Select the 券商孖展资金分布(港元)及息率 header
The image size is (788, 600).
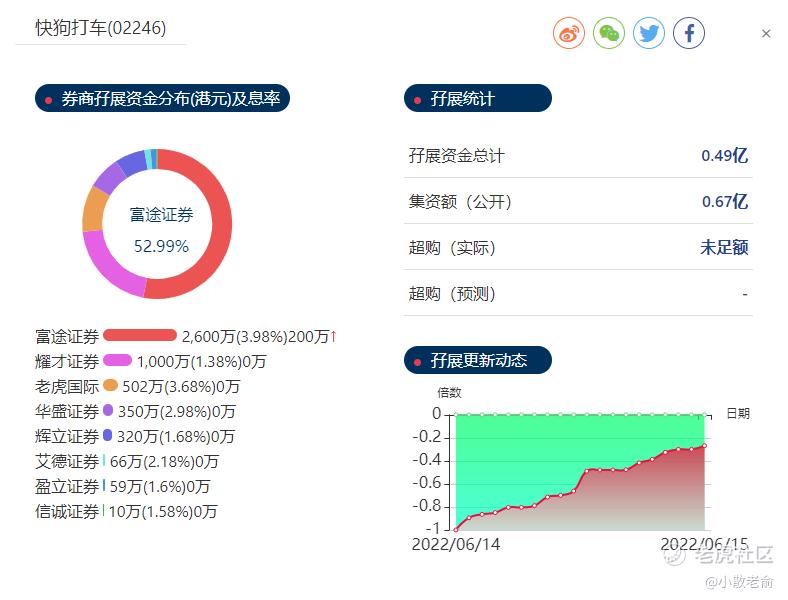(162, 98)
